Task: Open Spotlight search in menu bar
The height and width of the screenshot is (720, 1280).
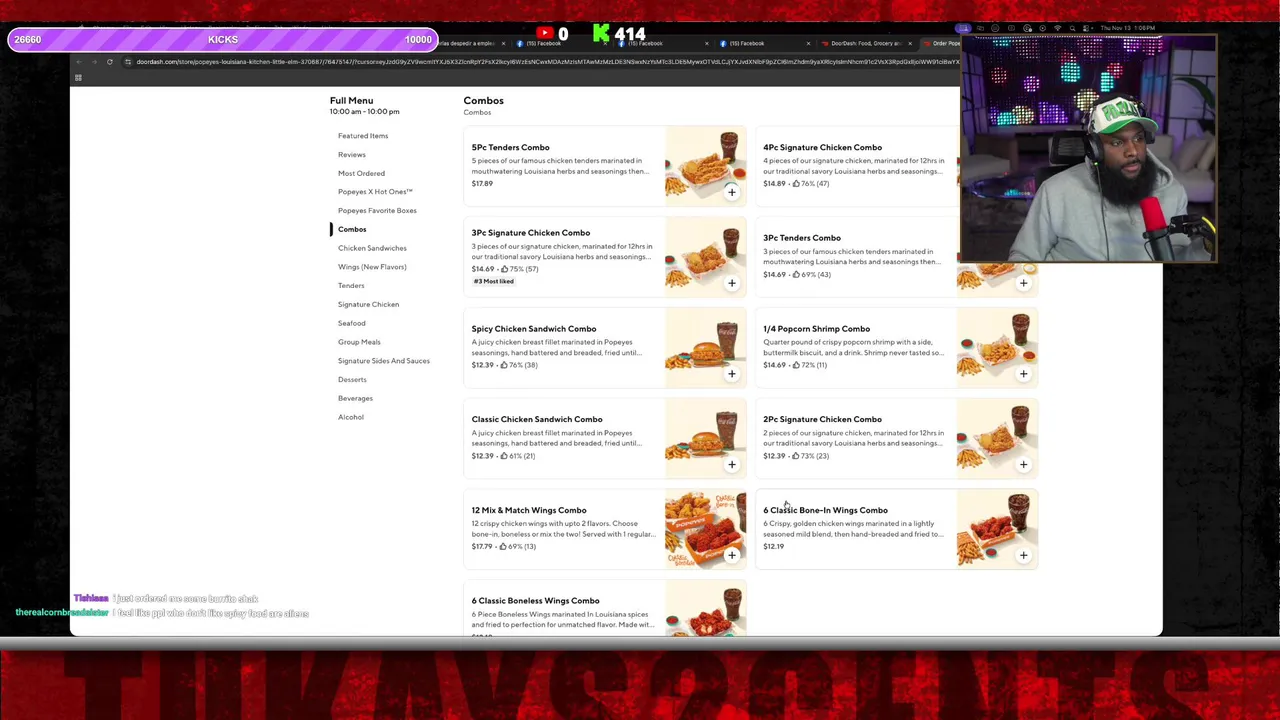Action: 1072,28
